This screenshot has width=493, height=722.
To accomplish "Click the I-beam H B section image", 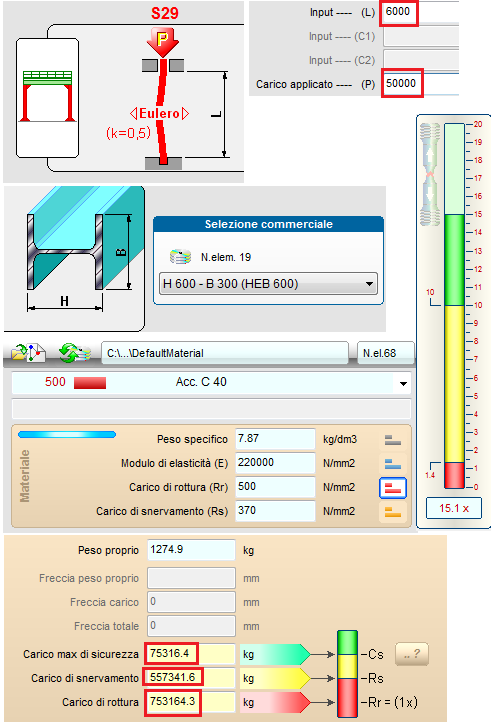I will (76, 256).
